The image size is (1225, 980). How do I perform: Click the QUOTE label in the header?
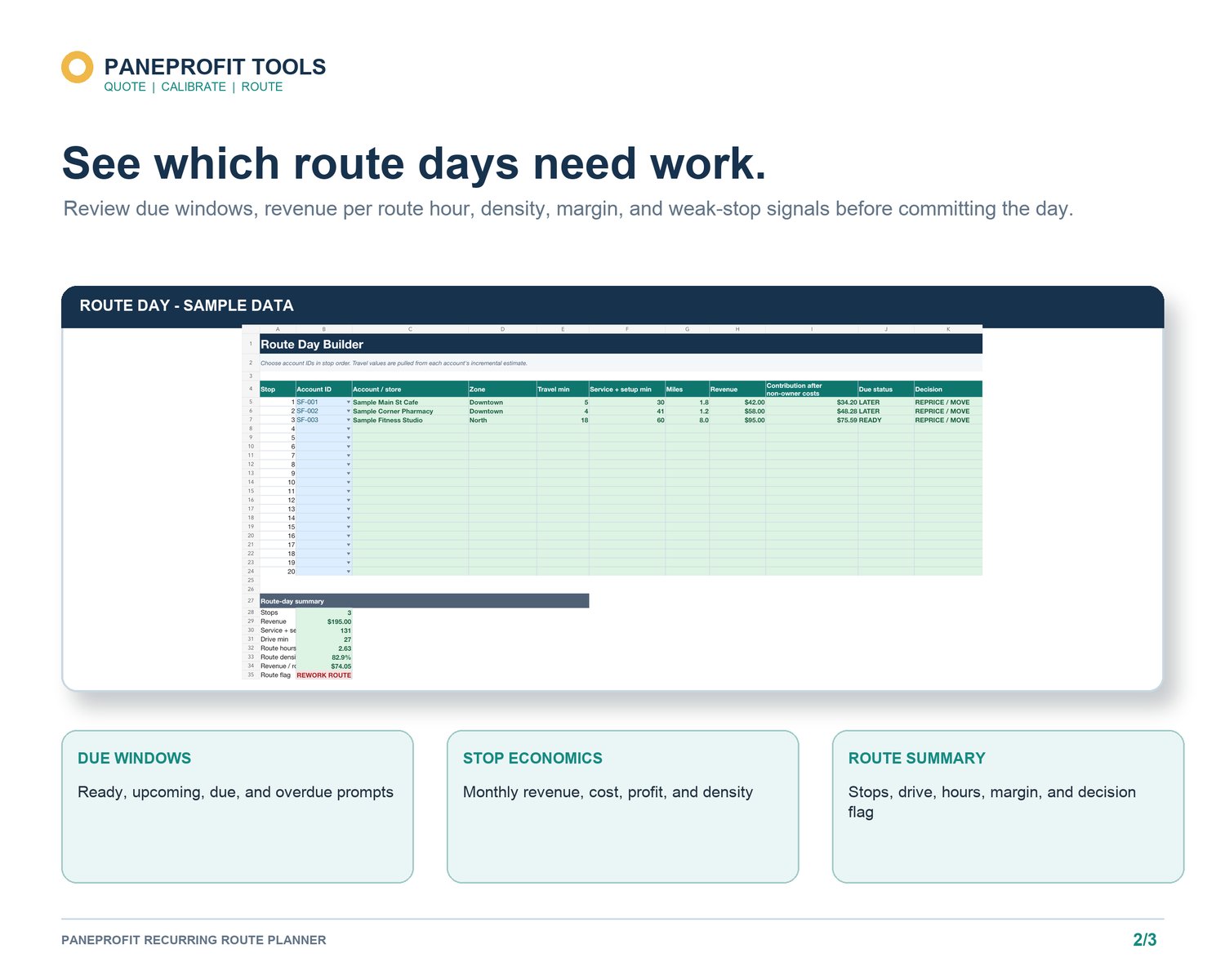[125, 87]
